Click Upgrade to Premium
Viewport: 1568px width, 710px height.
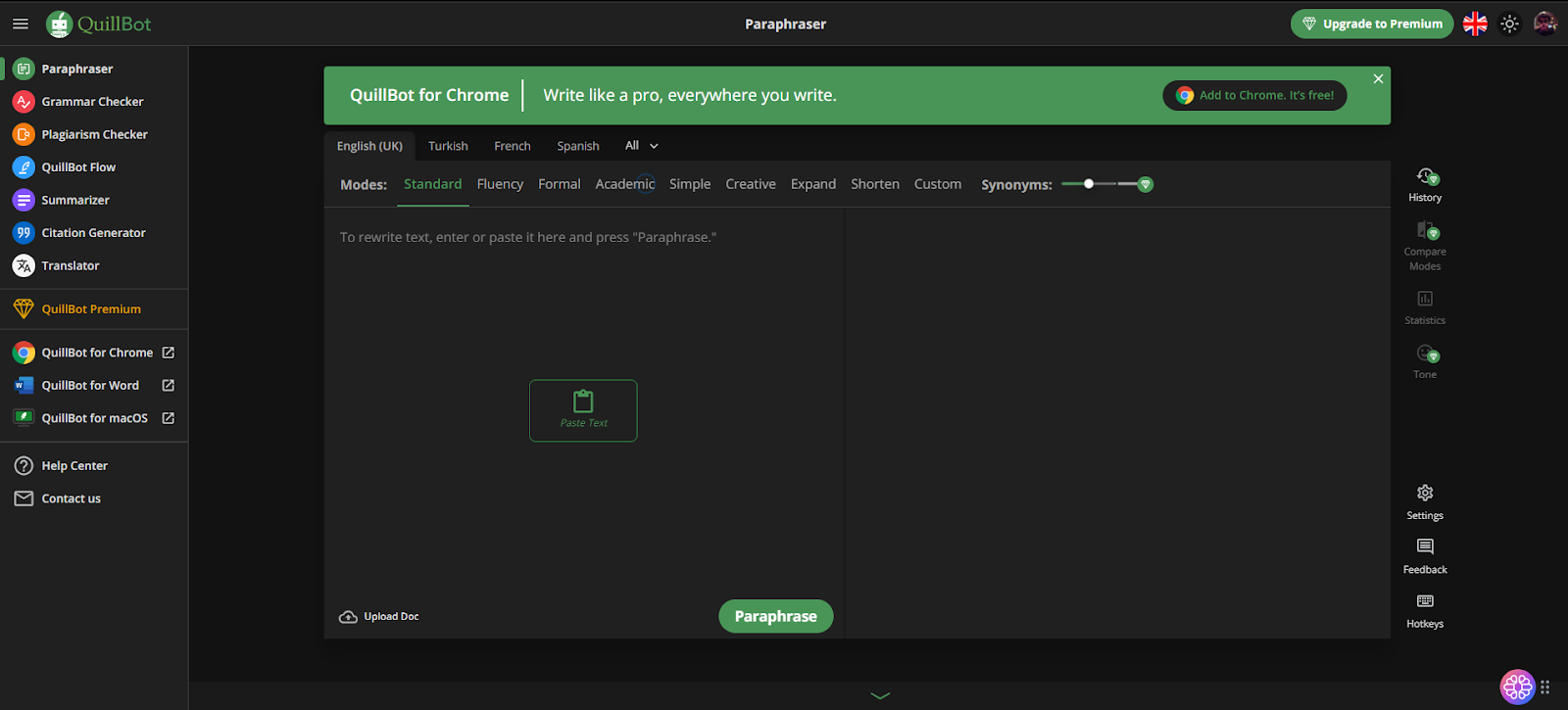pyautogui.click(x=1372, y=24)
